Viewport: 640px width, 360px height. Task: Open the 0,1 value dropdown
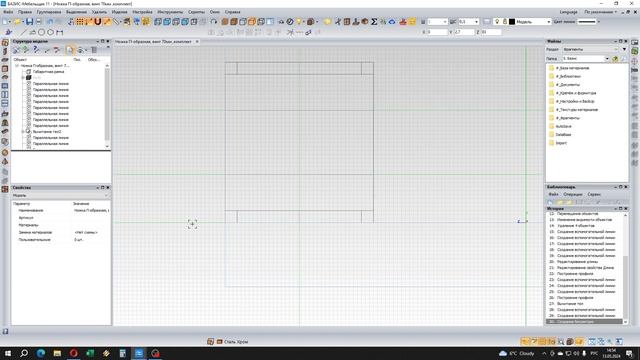476,22
